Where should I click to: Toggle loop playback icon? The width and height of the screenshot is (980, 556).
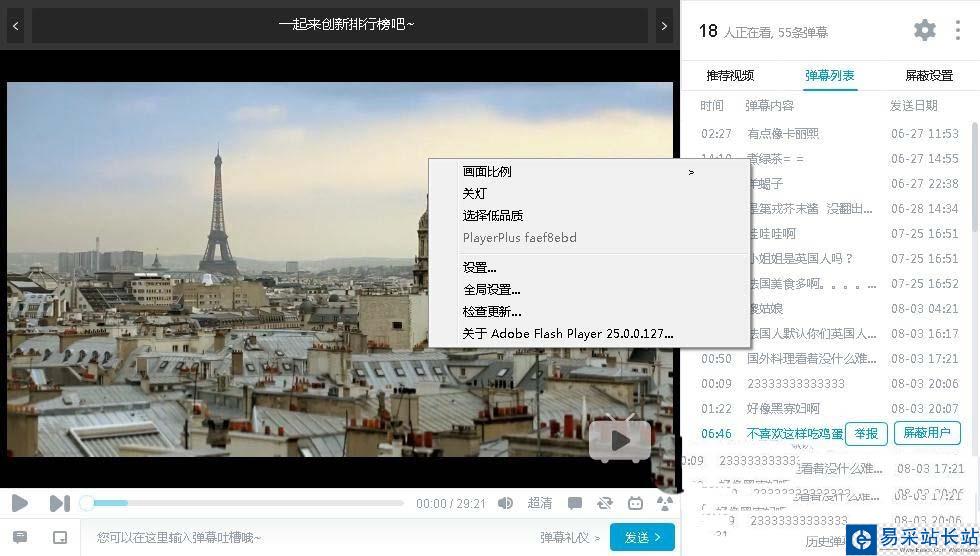pos(604,503)
